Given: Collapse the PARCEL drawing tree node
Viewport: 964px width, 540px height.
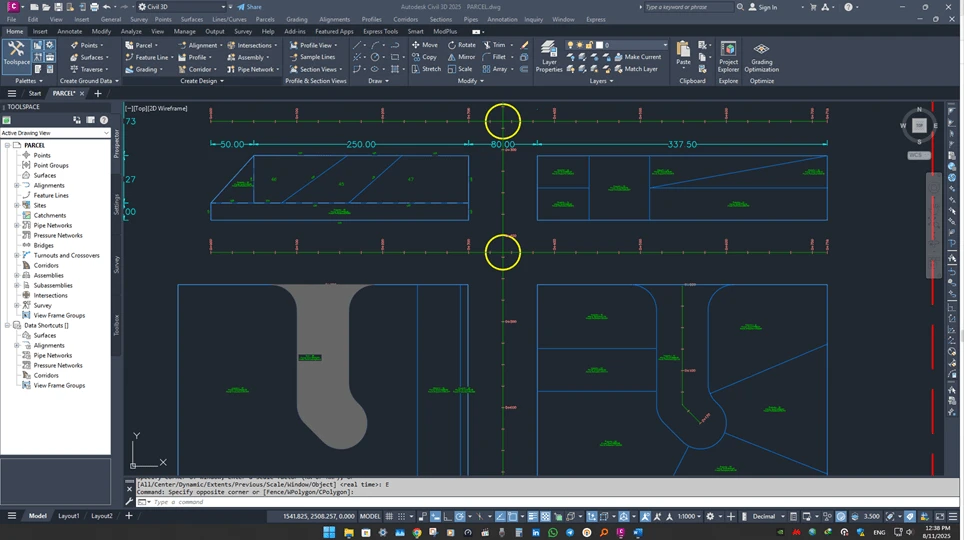Looking at the screenshot, I should [7, 145].
